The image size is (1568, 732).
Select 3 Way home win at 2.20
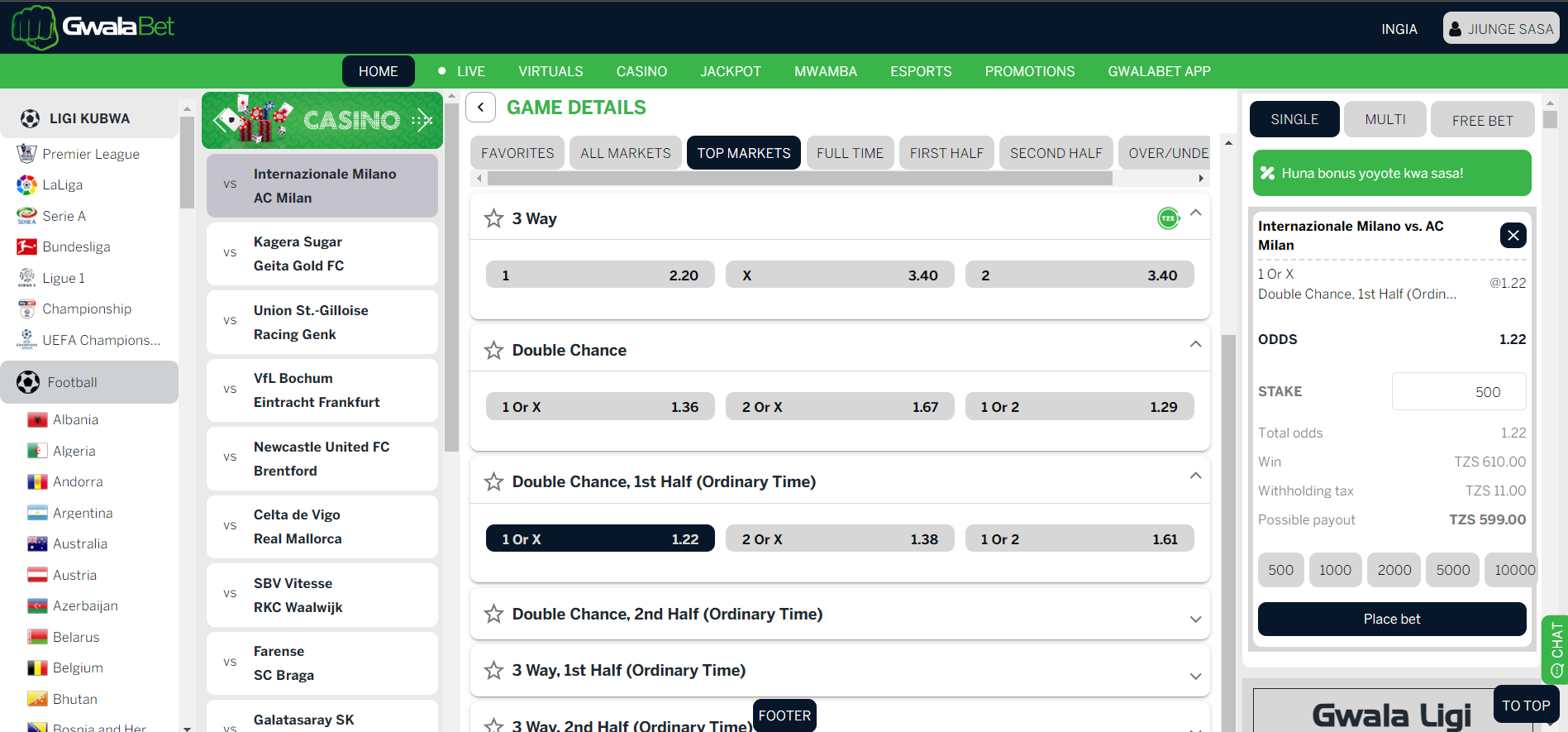click(x=600, y=275)
